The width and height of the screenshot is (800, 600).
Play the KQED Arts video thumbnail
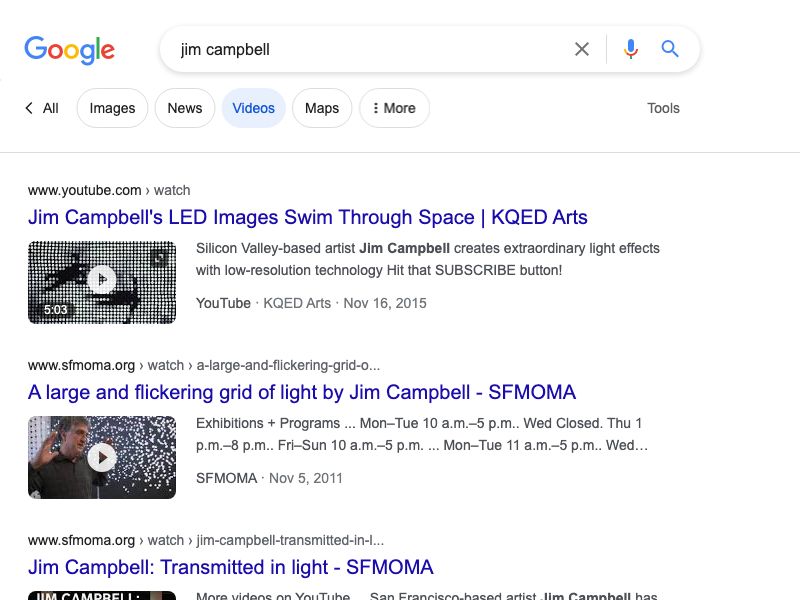[x=102, y=282]
